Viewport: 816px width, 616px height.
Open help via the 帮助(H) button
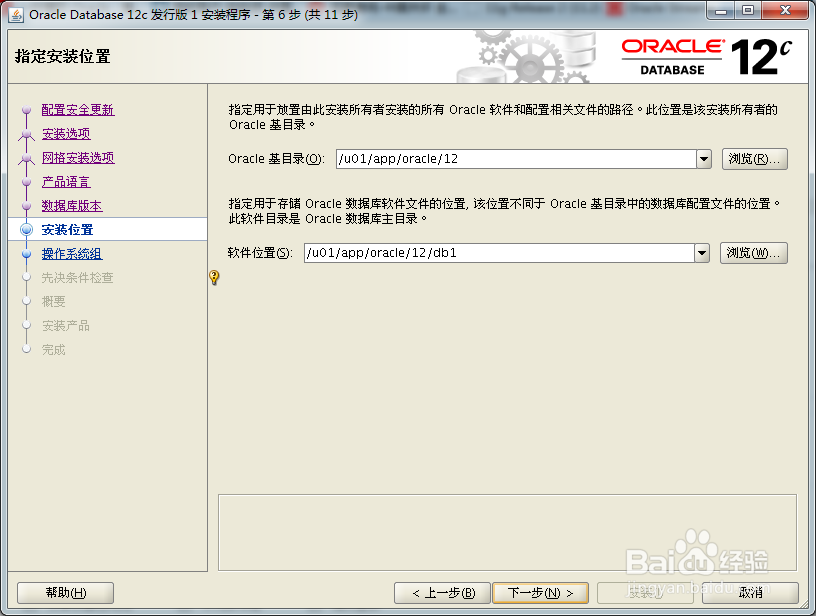coord(64,592)
